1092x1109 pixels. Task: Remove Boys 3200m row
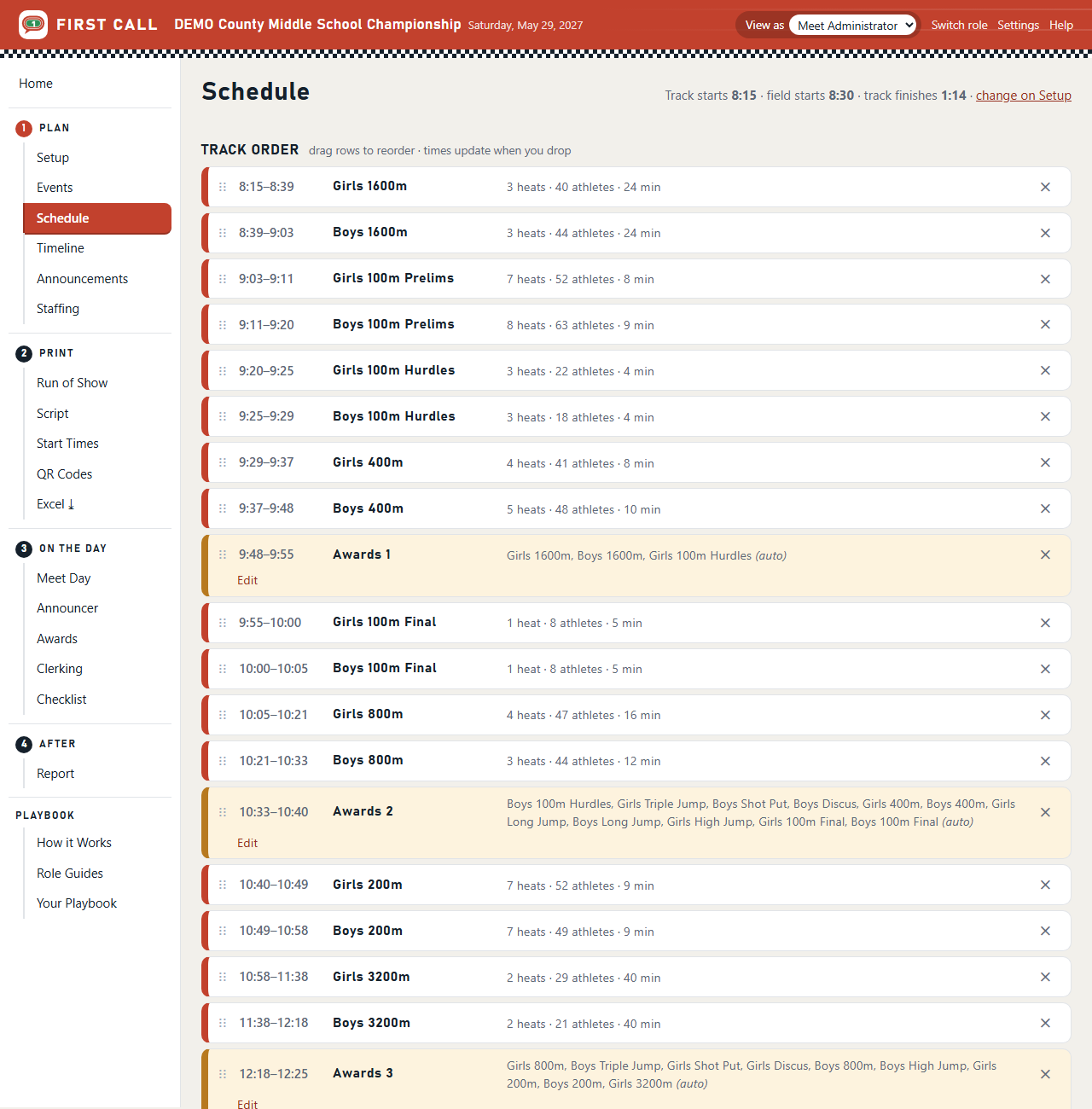coord(1045,1023)
